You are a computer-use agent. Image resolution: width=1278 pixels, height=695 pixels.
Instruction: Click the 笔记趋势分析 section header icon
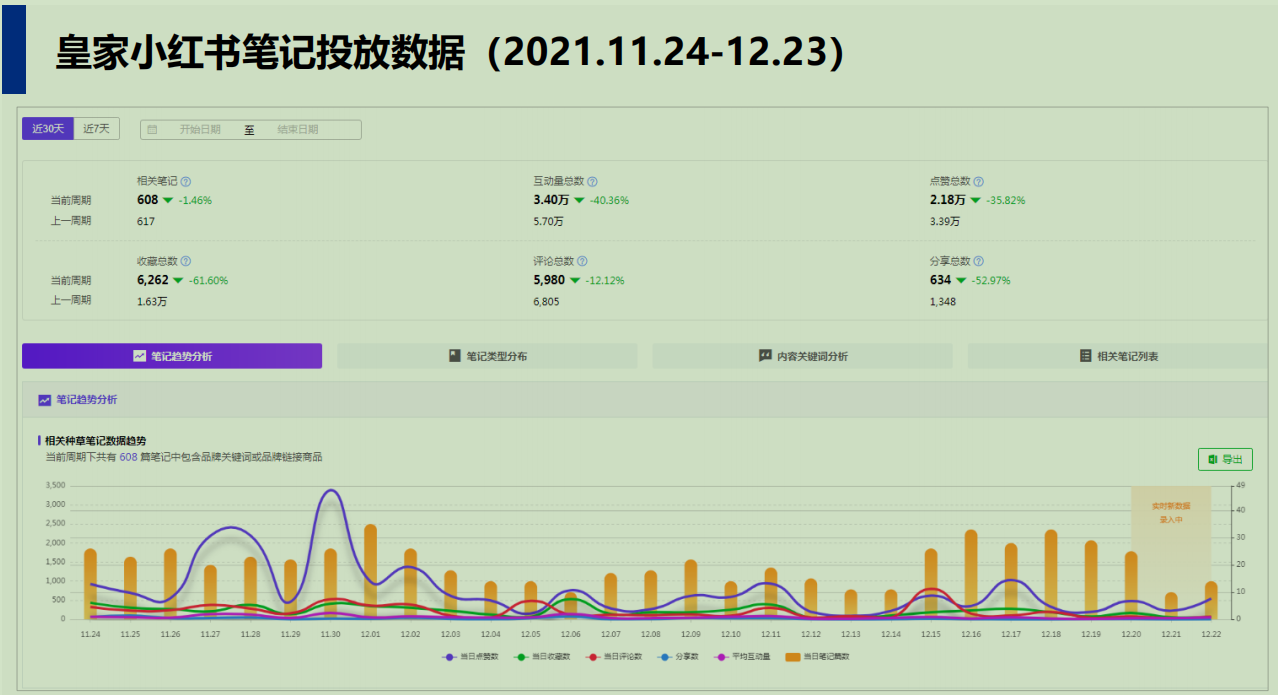44,400
